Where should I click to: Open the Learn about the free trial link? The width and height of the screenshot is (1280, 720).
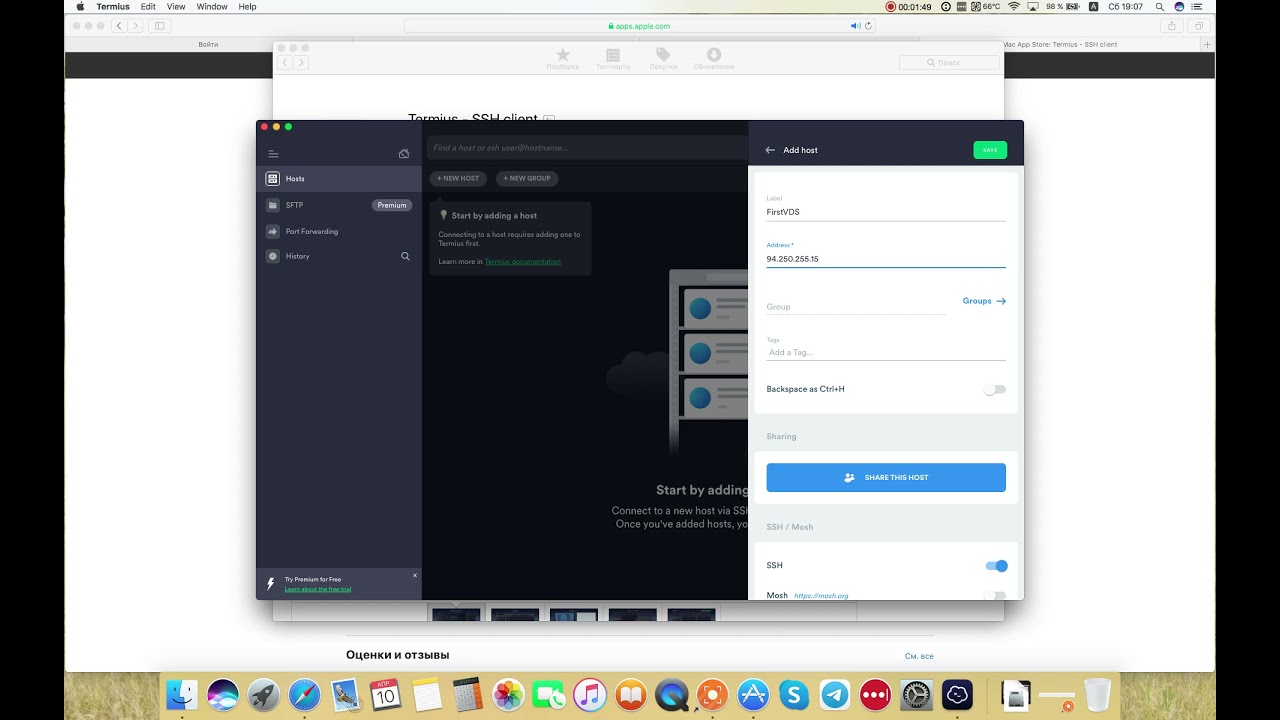318,589
